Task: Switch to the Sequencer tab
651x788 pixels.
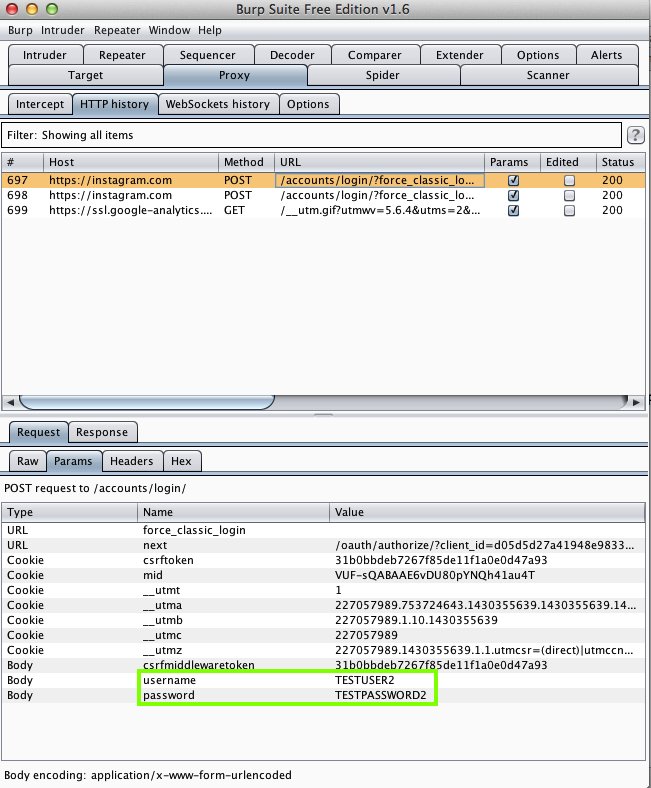Action: tap(208, 55)
